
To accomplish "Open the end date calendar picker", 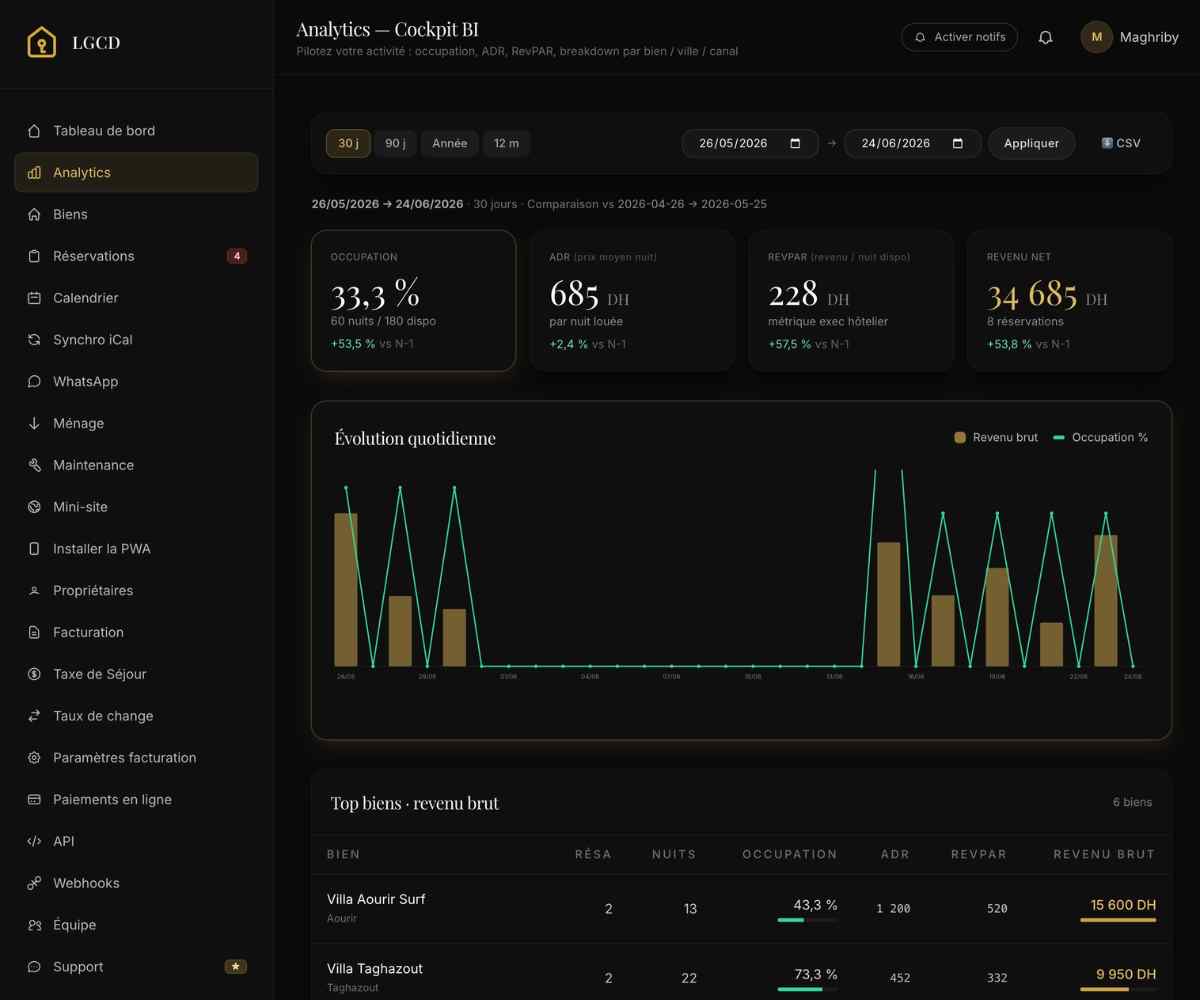I will [x=958, y=143].
